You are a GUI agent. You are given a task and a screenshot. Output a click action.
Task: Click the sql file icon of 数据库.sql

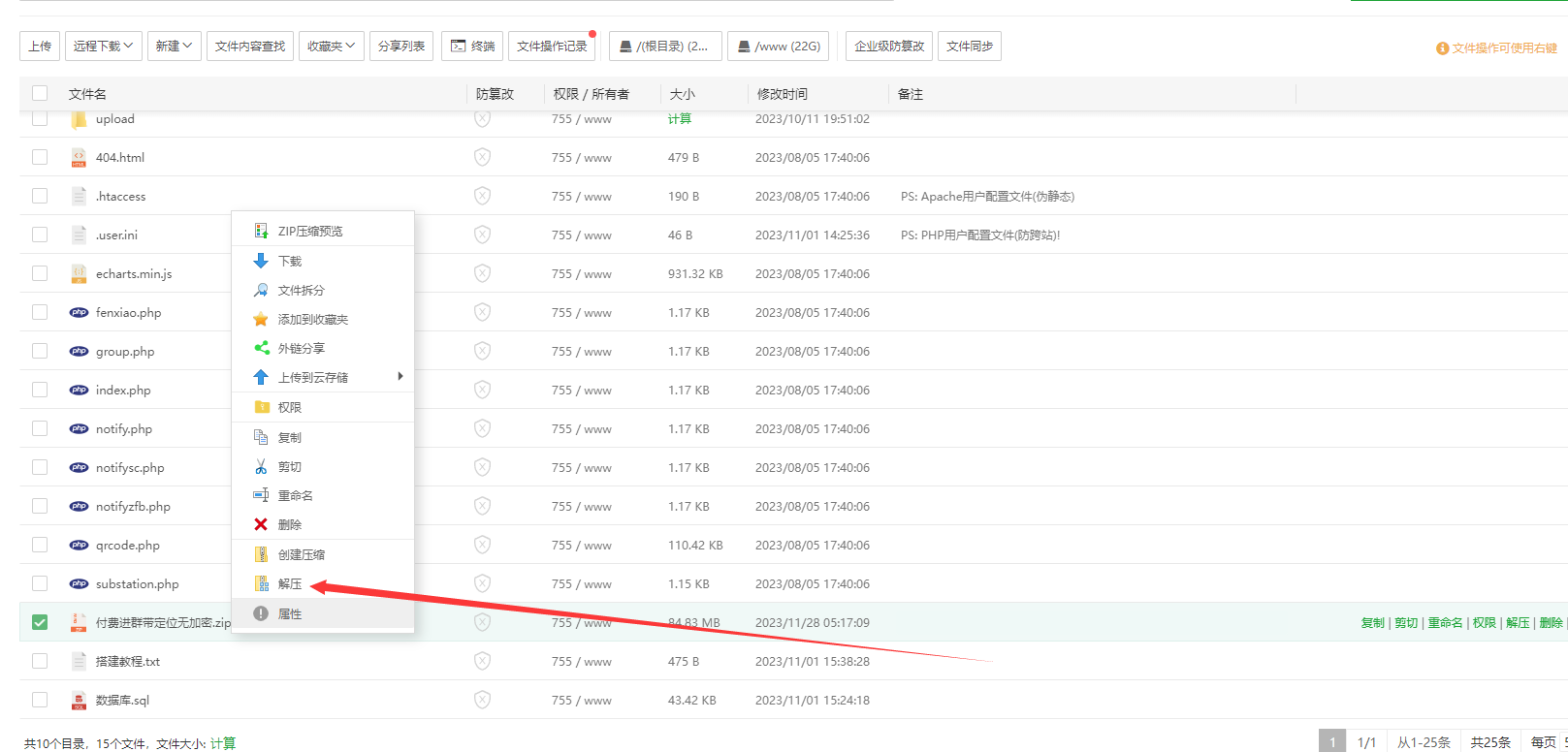point(80,700)
